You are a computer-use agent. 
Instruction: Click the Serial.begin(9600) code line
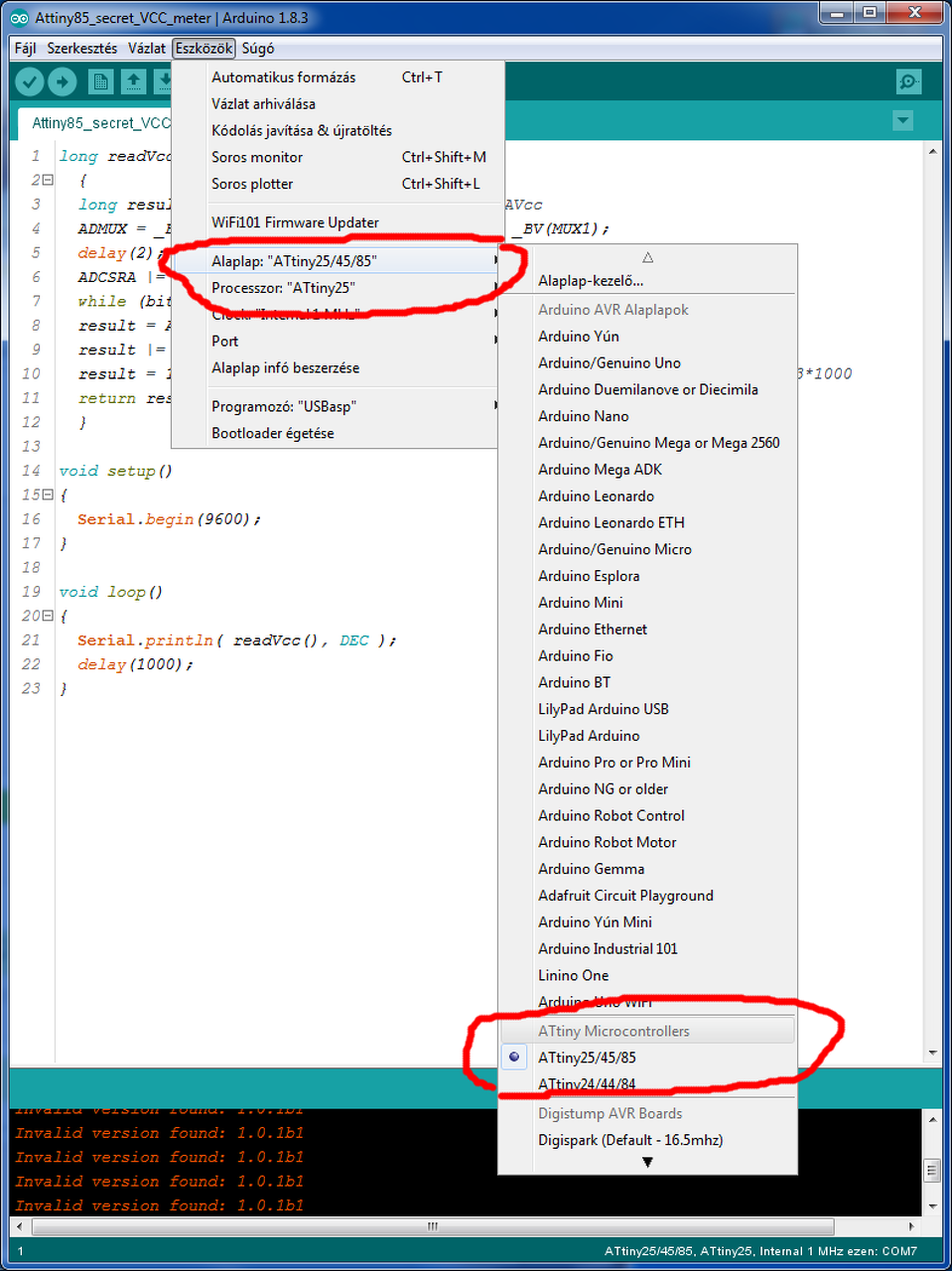170,519
